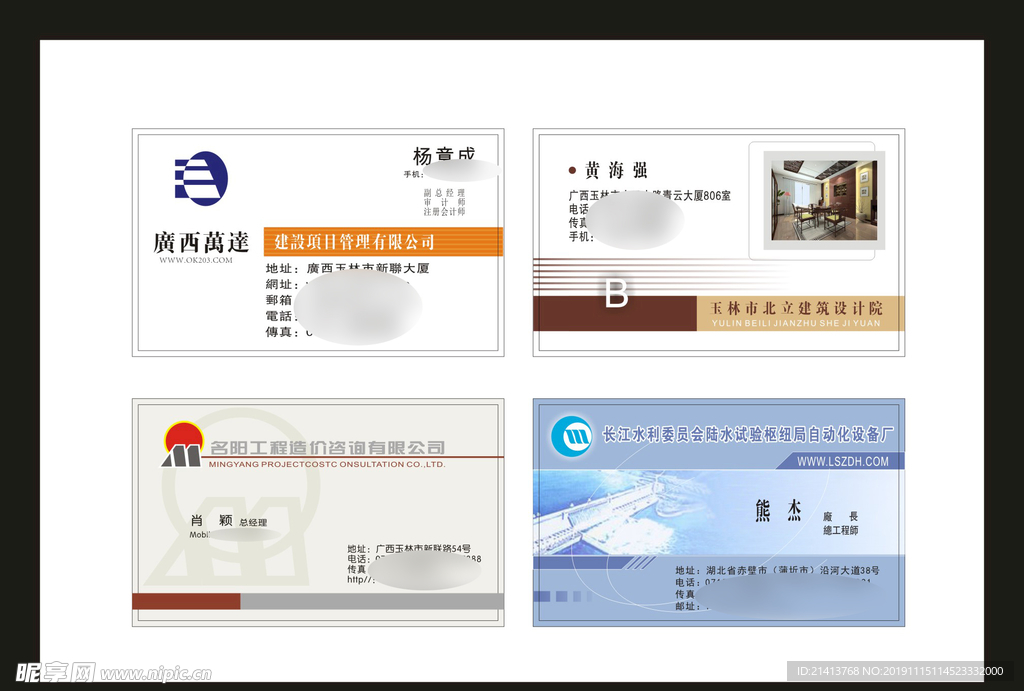This screenshot has height=691, width=1024.
Task: Pick the dark red bar on Mingyang card
Action: click(x=186, y=601)
